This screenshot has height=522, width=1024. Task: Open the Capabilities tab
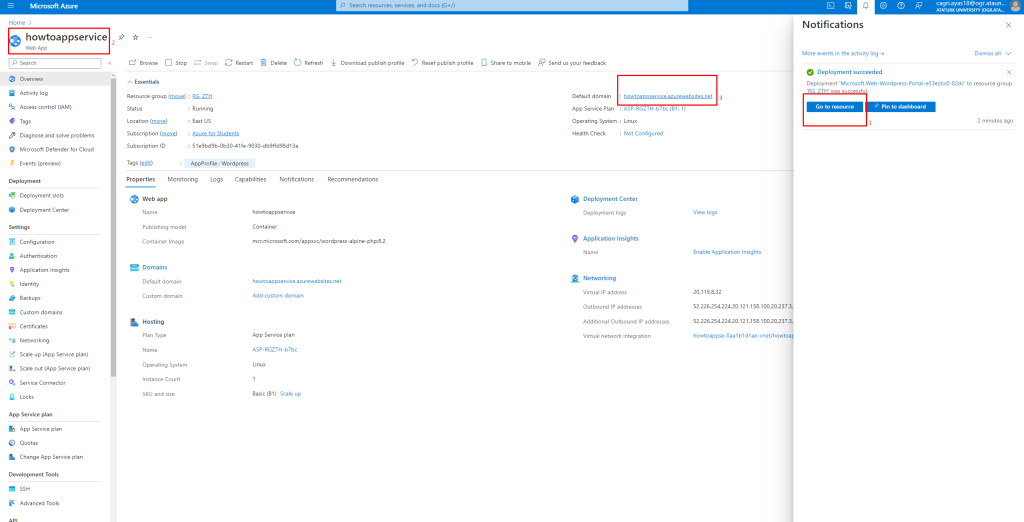point(250,179)
